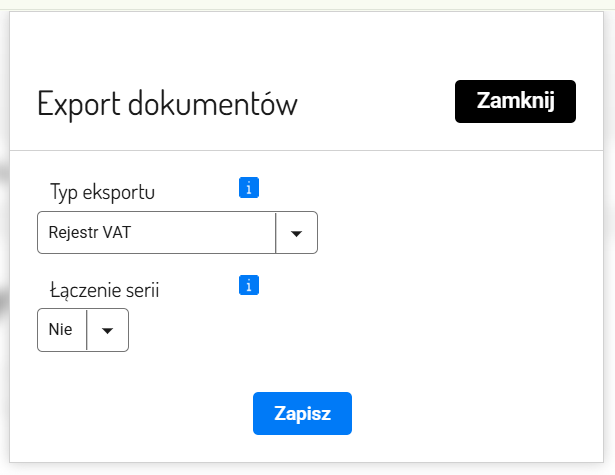This screenshot has width=615, height=475.
Task: Click the blue Zapisz button
Action: point(302,413)
